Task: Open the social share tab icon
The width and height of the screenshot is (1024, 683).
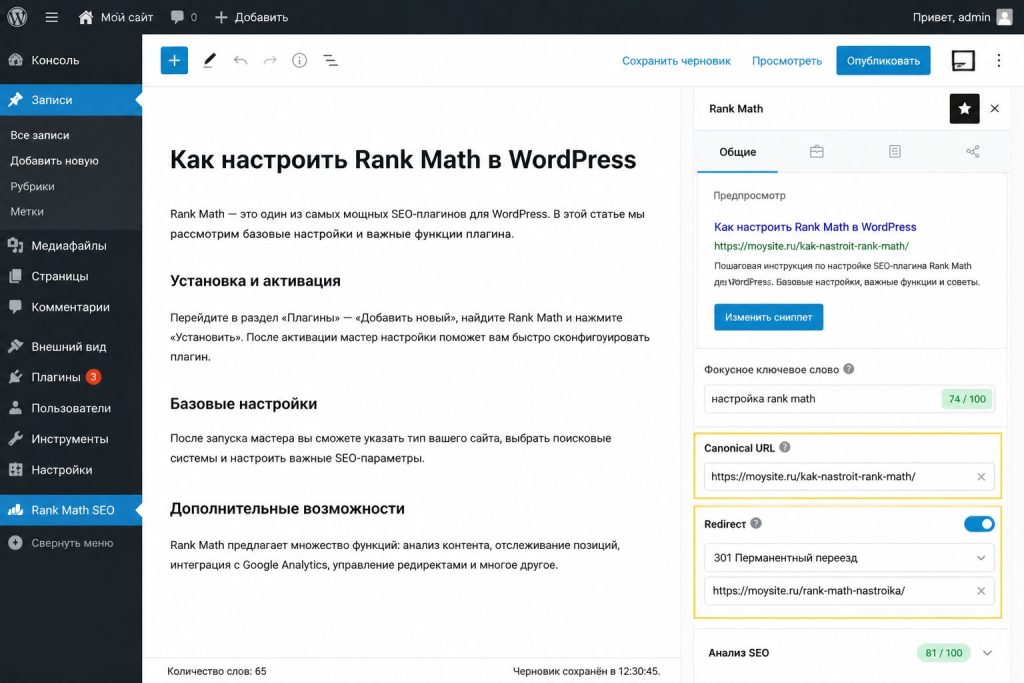Action: (973, 151)
